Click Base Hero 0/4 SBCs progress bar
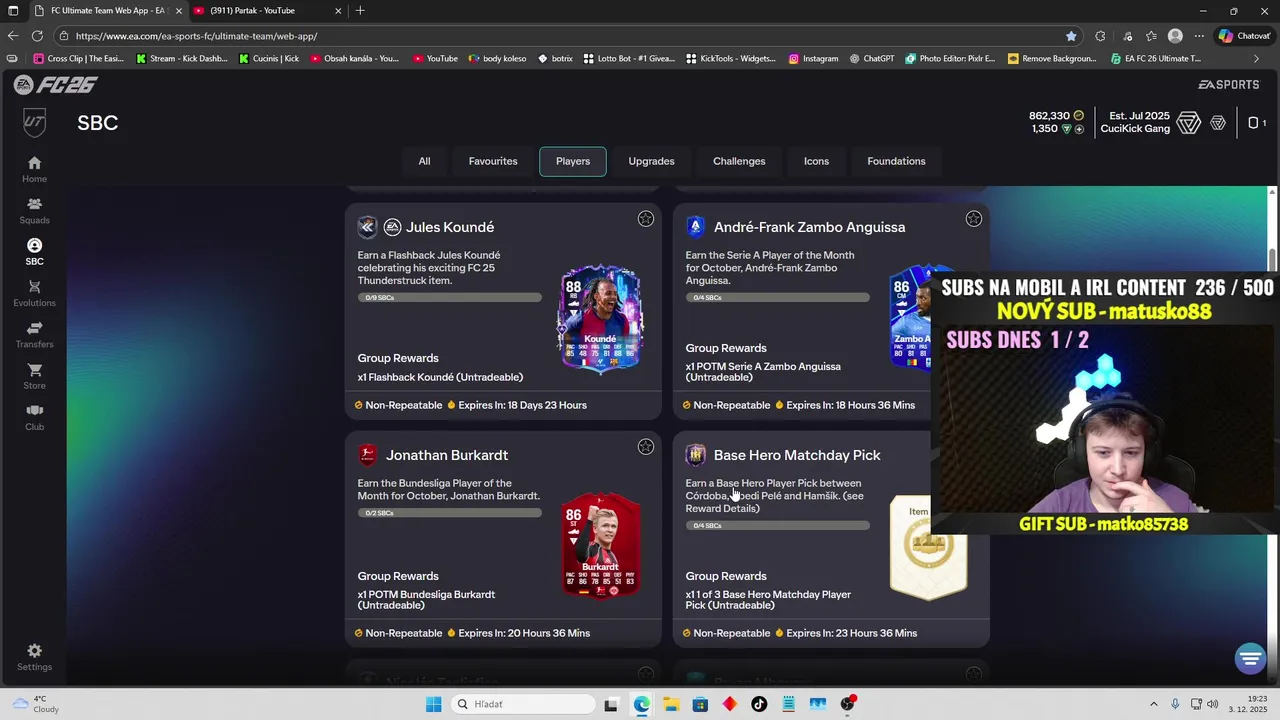Image resolution: width=1280 pixels, height=720 pixels. pos(777,526)
